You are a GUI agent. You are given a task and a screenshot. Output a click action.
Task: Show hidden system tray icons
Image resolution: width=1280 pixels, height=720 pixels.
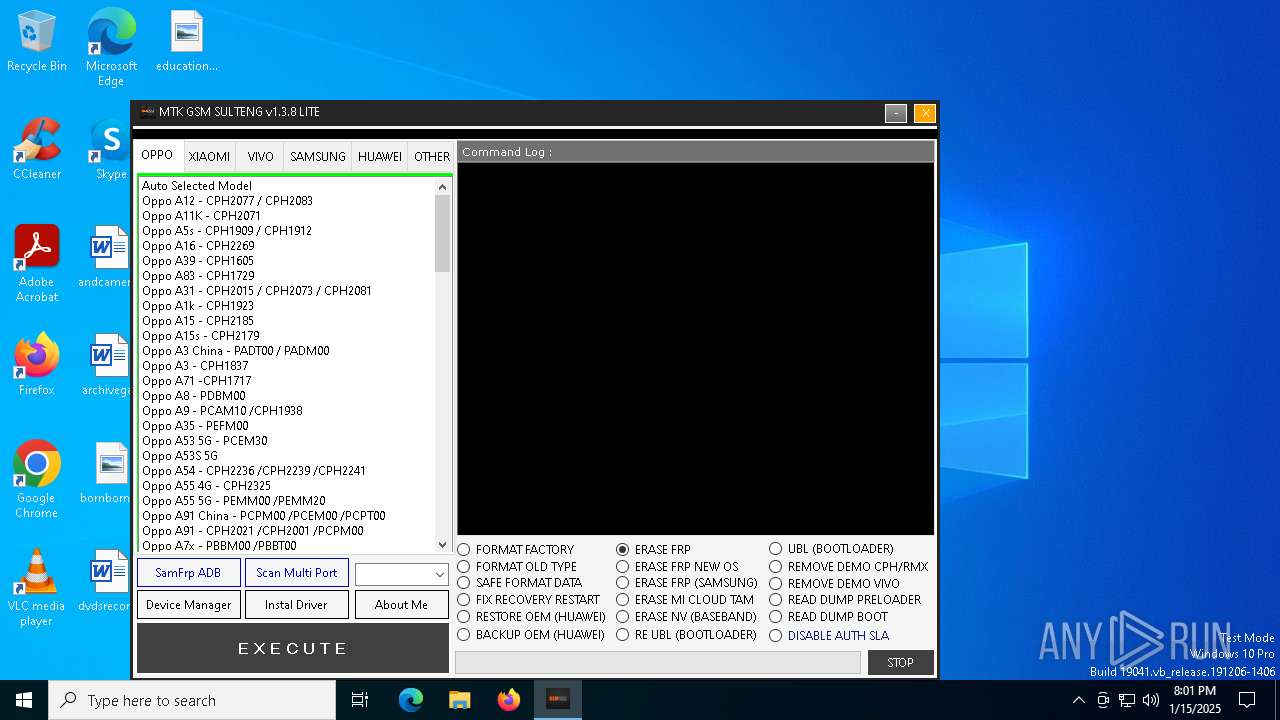tap(1078, 700)
